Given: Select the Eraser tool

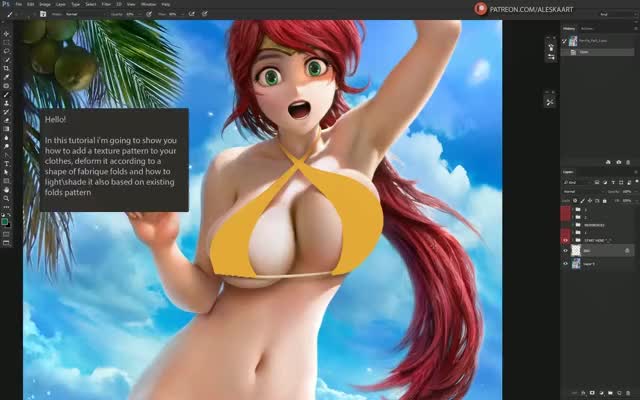Looking at the screenshot, I should click(6, 120).
